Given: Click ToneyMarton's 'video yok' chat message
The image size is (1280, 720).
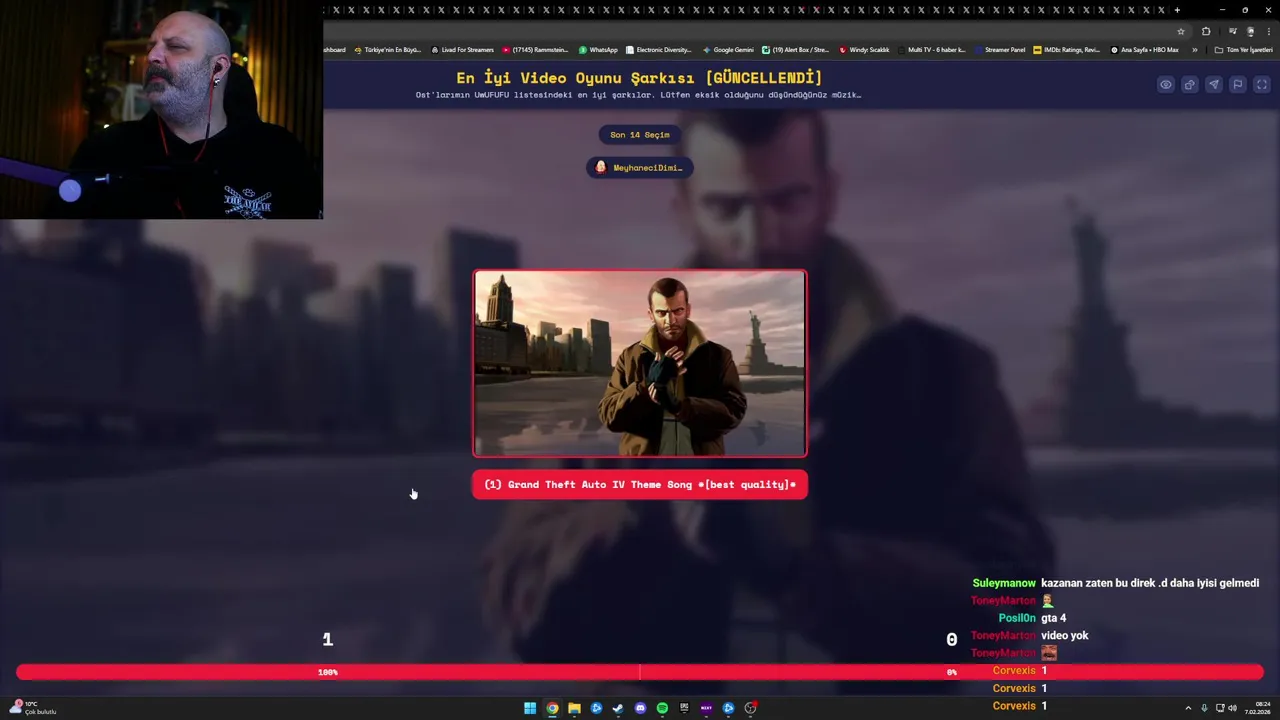Looking at the screenshot, I should [x=1029, y=636].
